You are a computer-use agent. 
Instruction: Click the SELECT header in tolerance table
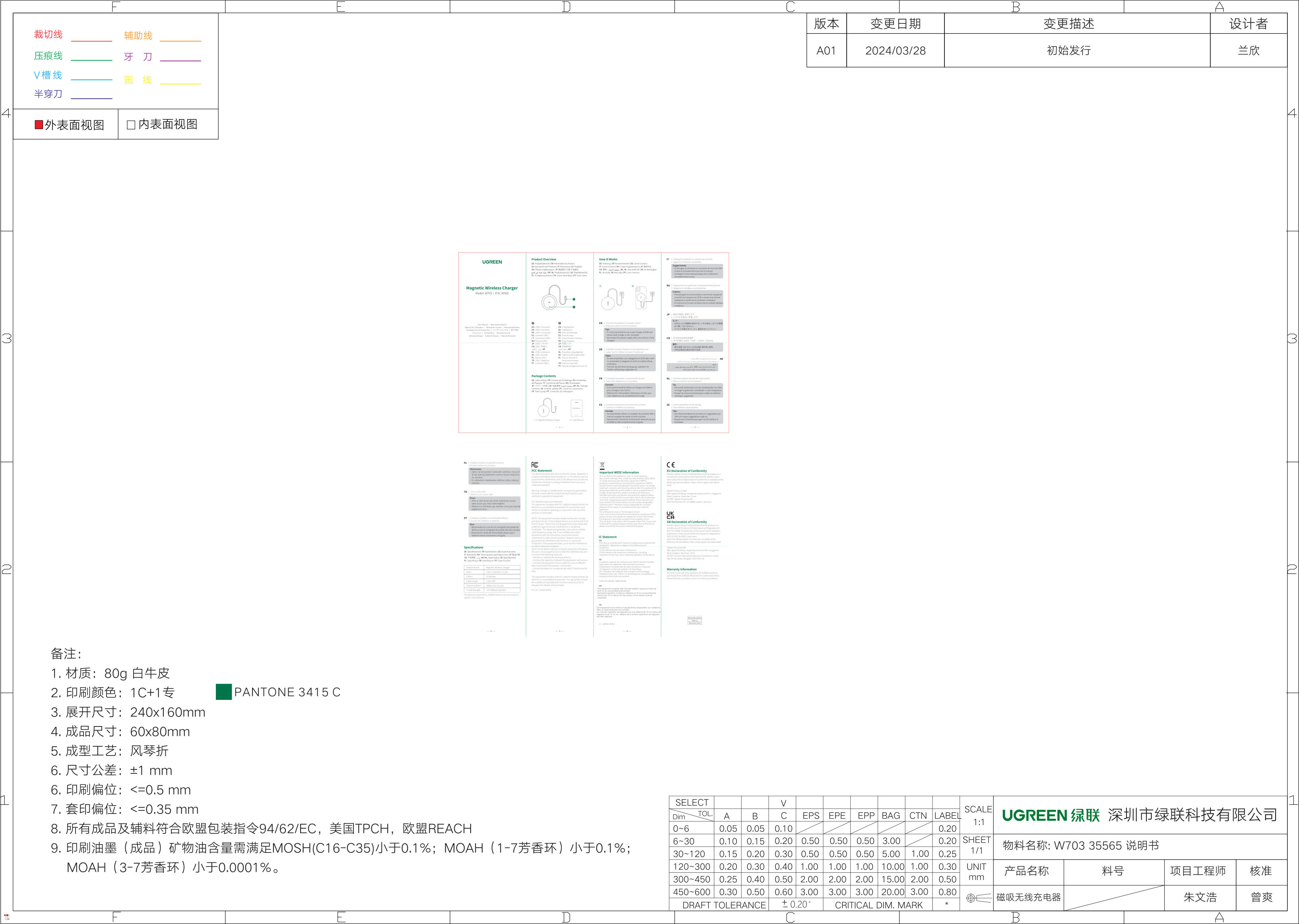691,802
